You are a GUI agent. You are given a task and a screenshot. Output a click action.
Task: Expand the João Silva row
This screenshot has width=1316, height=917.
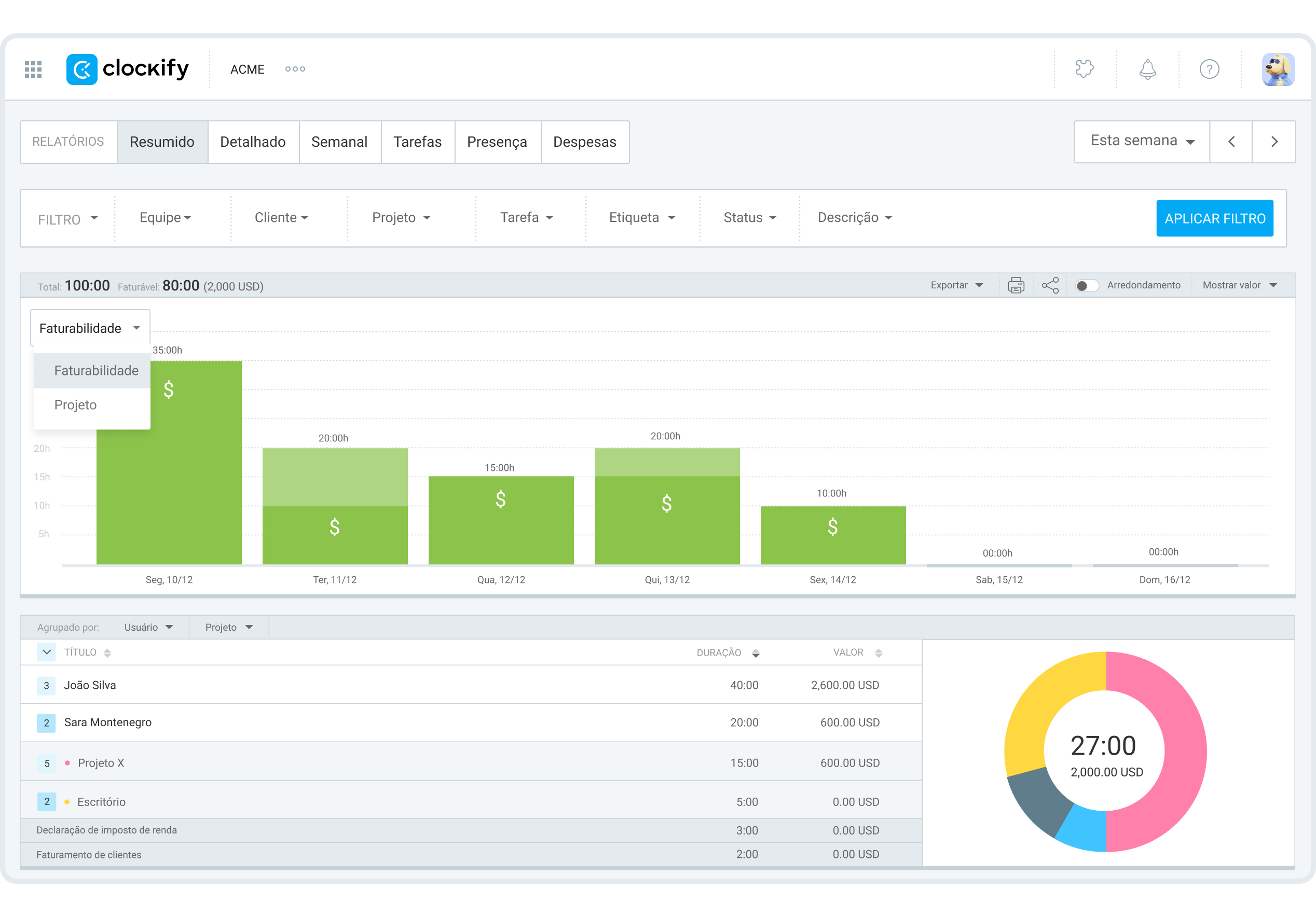(x=46, y=686)
